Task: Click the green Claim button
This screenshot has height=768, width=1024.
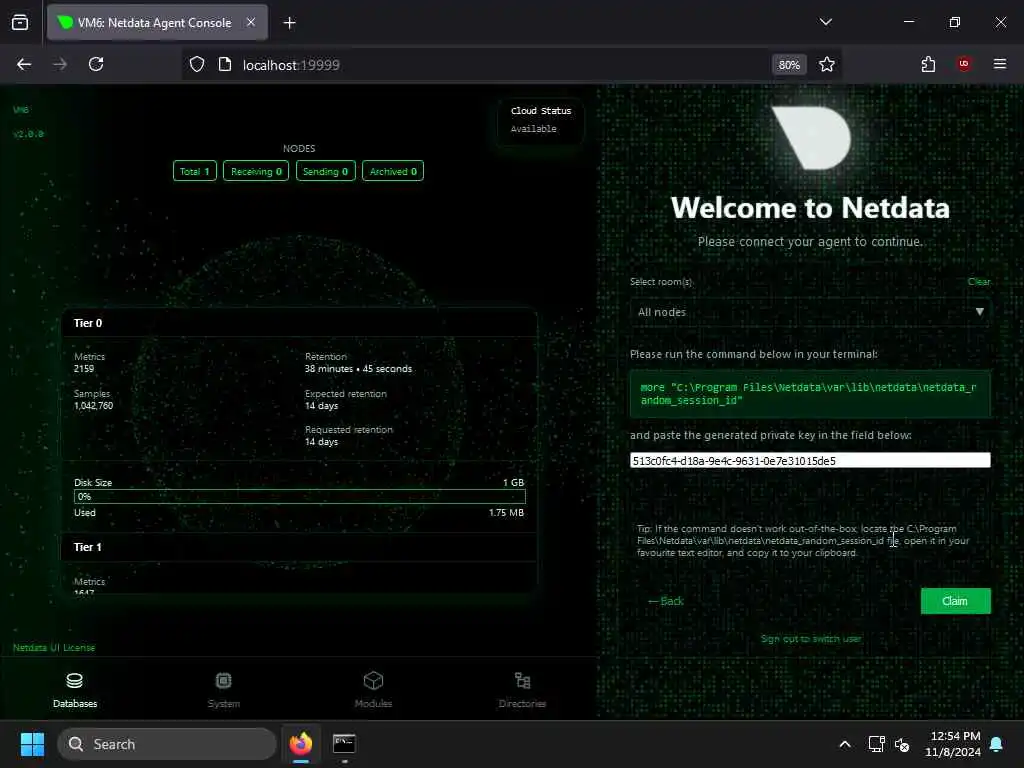Action: [955, 601]
